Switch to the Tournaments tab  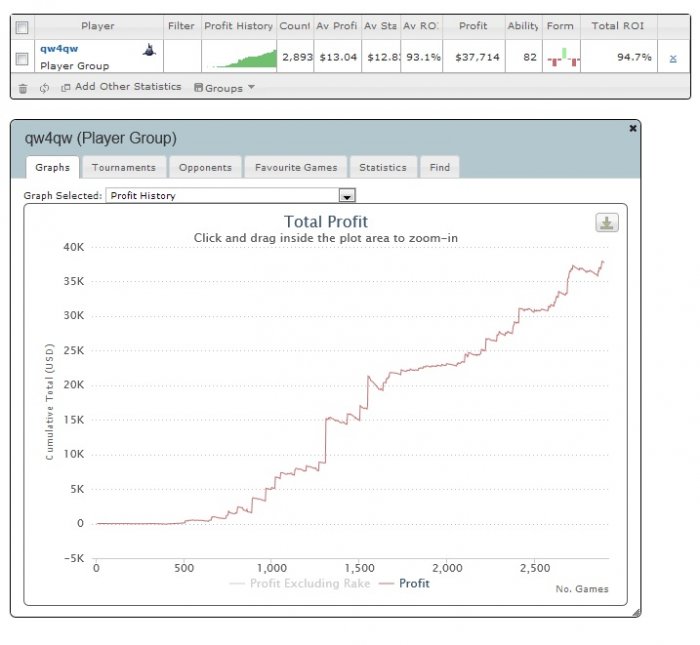coord(124,167)
